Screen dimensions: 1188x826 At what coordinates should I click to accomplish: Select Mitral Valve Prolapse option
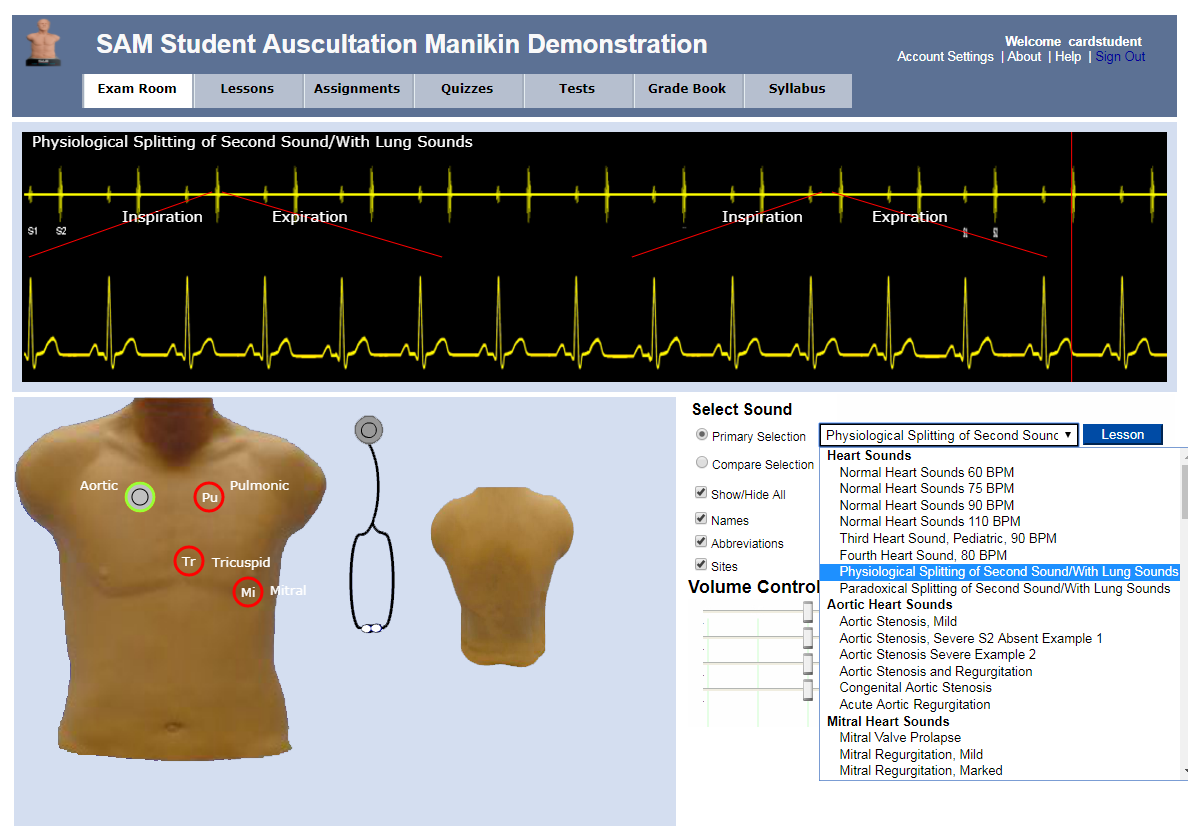[x=900, y=737]
